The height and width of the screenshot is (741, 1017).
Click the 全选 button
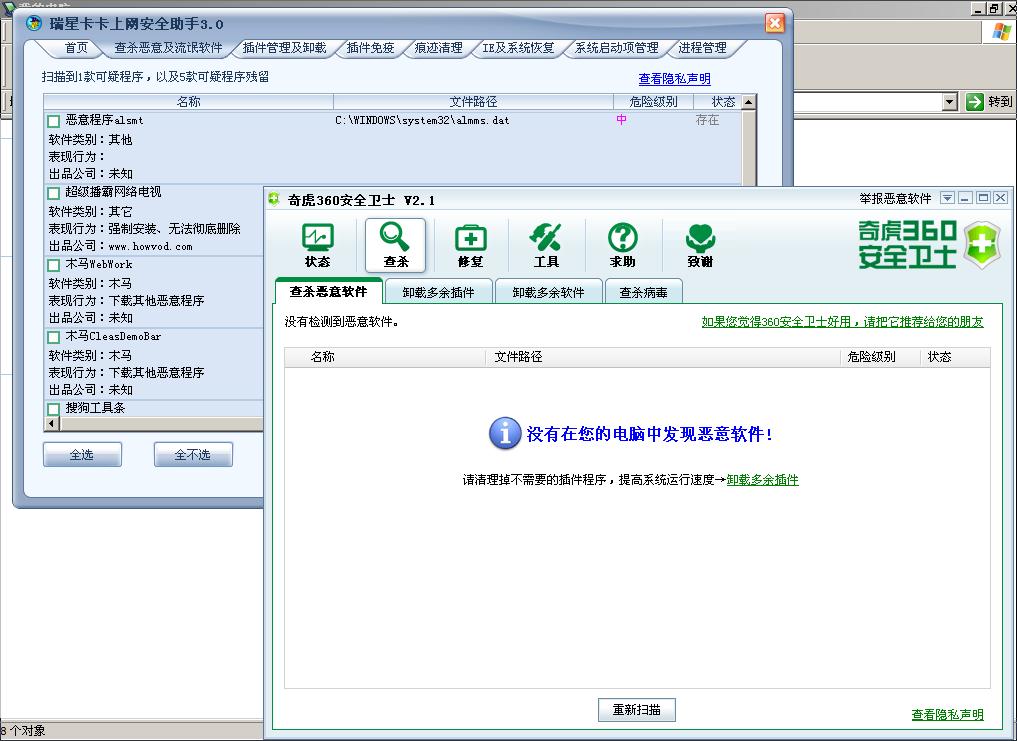tap(82, 454)
